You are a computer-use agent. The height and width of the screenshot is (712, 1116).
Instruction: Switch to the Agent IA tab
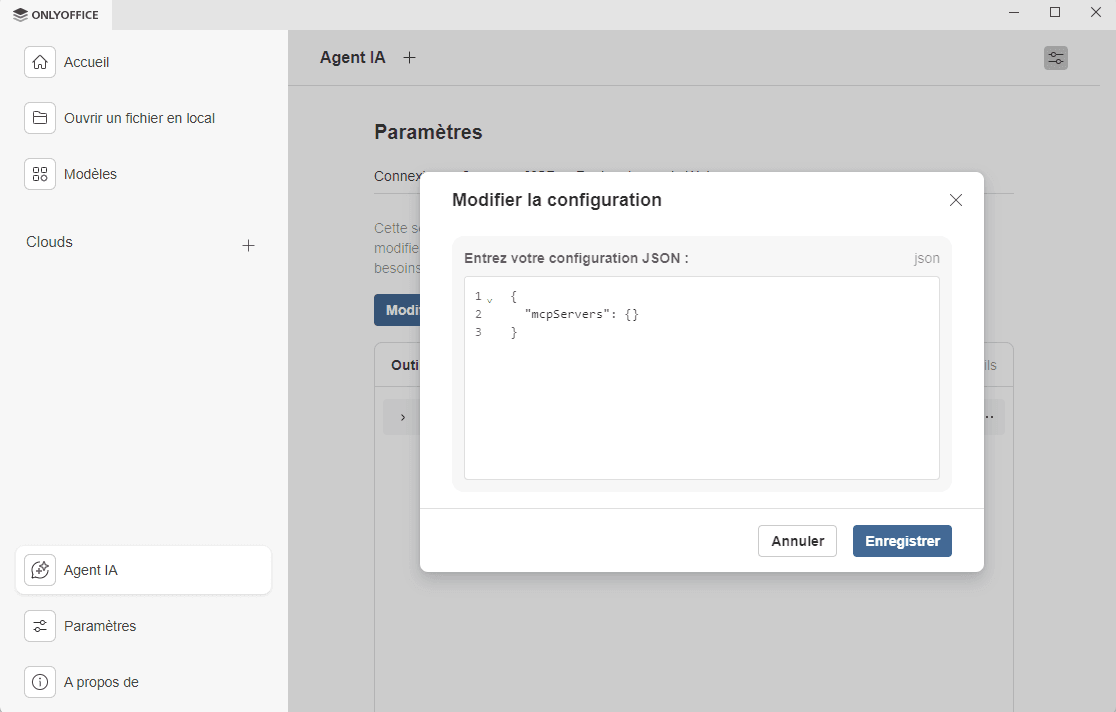[352, 57]
